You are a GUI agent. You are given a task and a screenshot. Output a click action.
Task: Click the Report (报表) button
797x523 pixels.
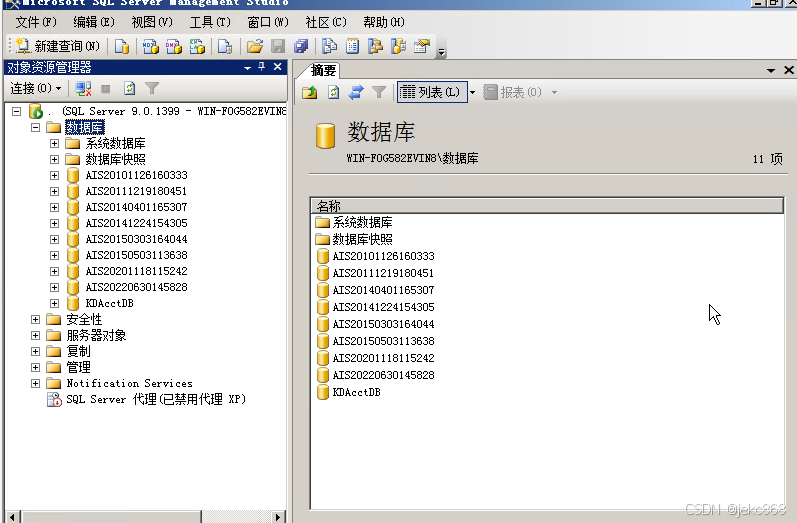coord(512,92)
